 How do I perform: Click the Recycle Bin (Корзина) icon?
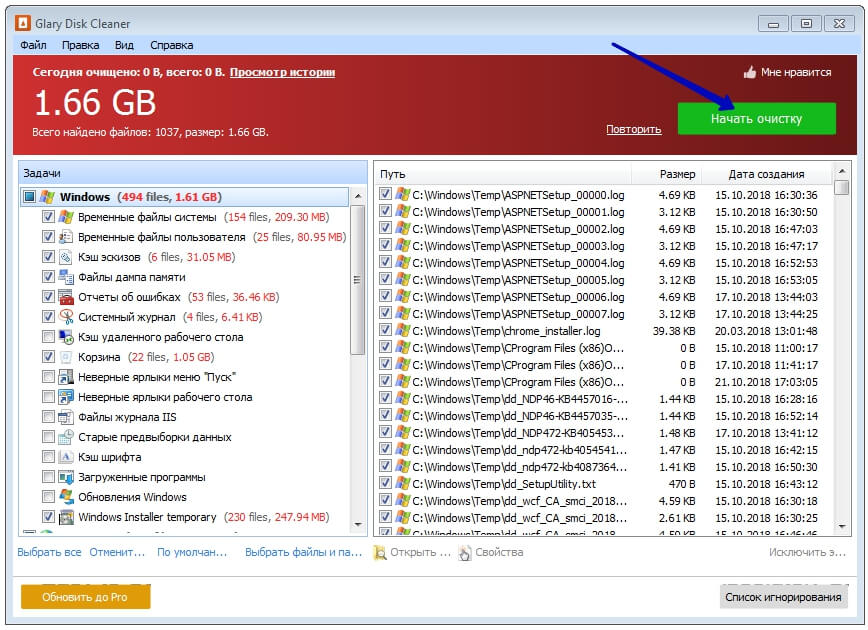tap(66, 357)
